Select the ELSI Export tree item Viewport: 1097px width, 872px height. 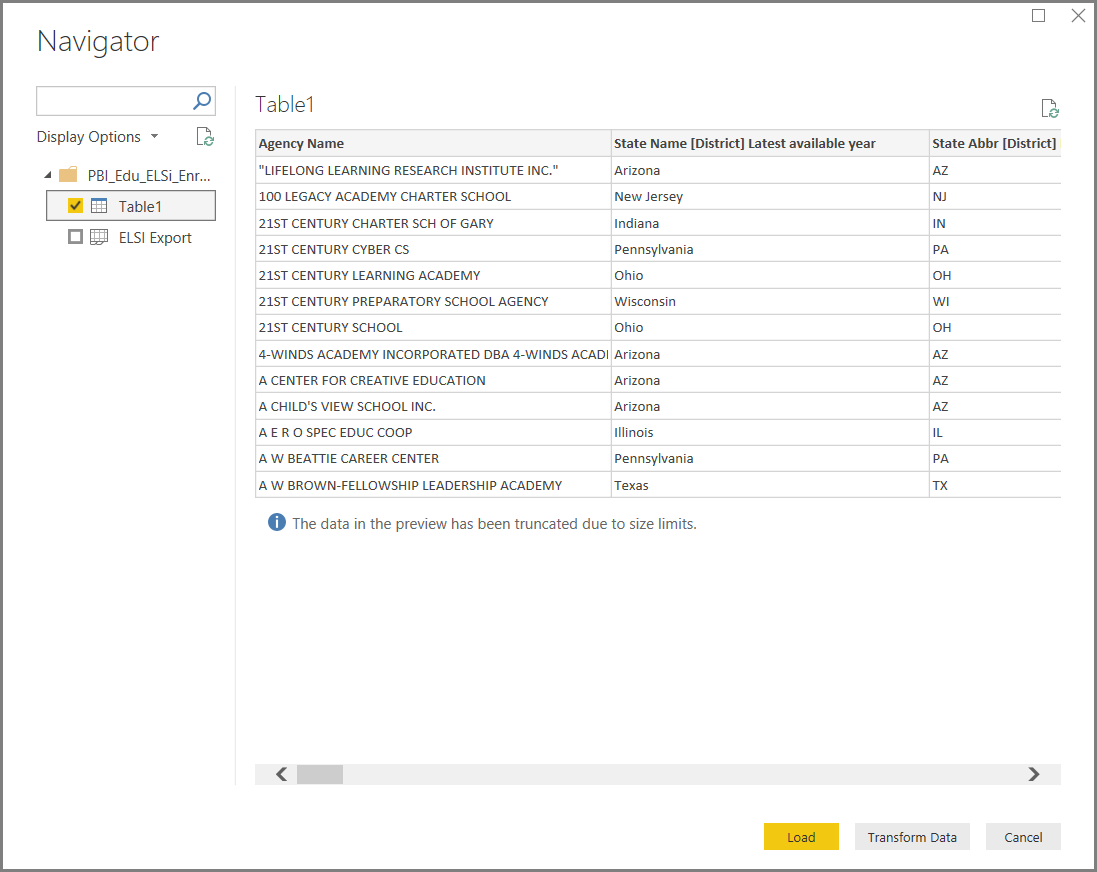[131, 237]
